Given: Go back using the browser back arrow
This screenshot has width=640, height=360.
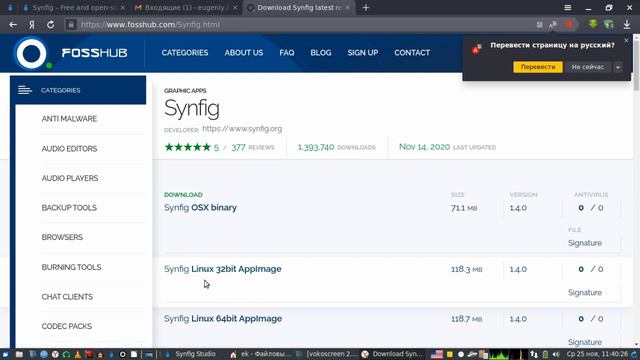Looking at the screenshot, I should (x=13, y=24).
